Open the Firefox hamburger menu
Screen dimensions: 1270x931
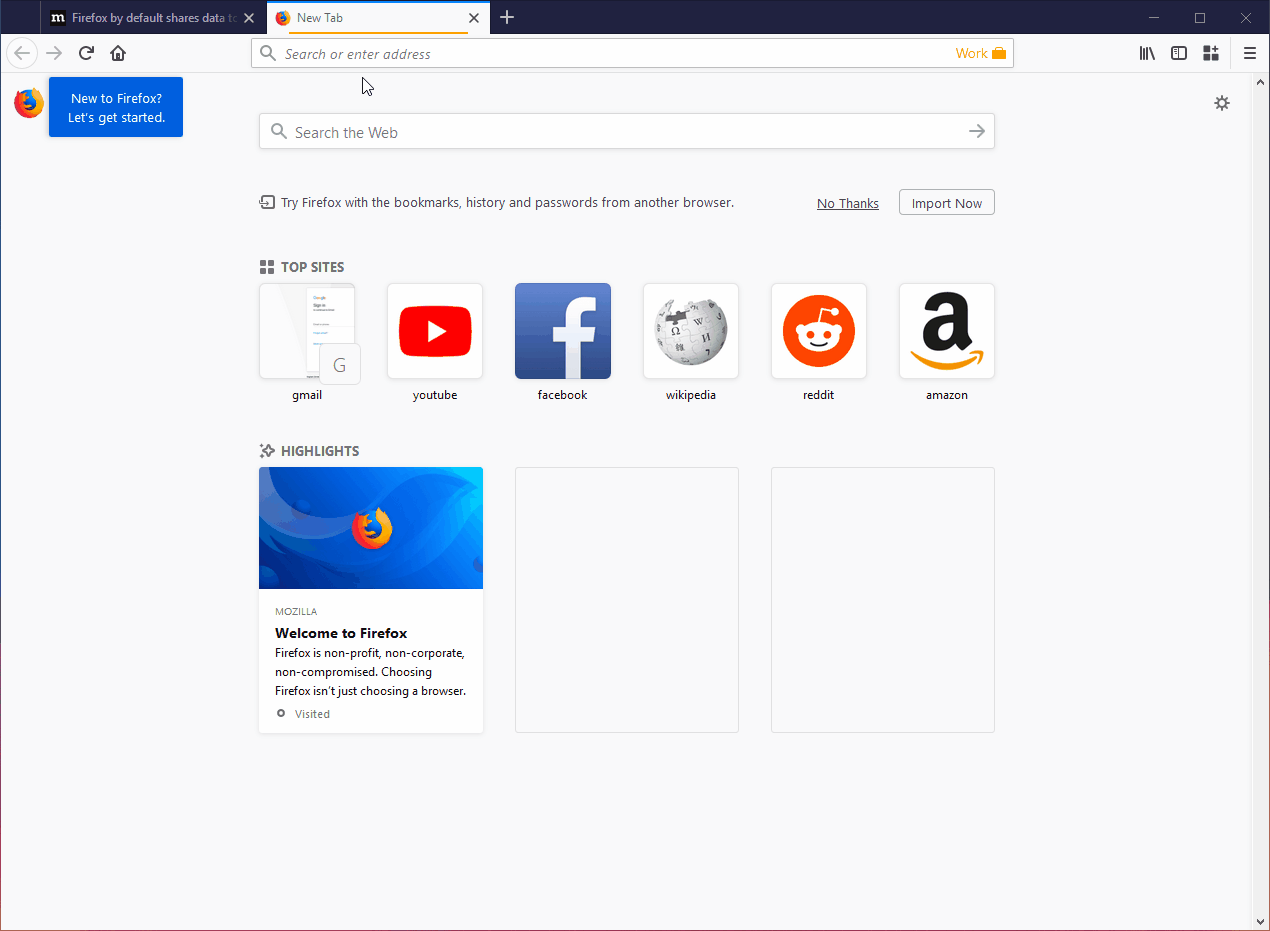(x=1249, y=53)
